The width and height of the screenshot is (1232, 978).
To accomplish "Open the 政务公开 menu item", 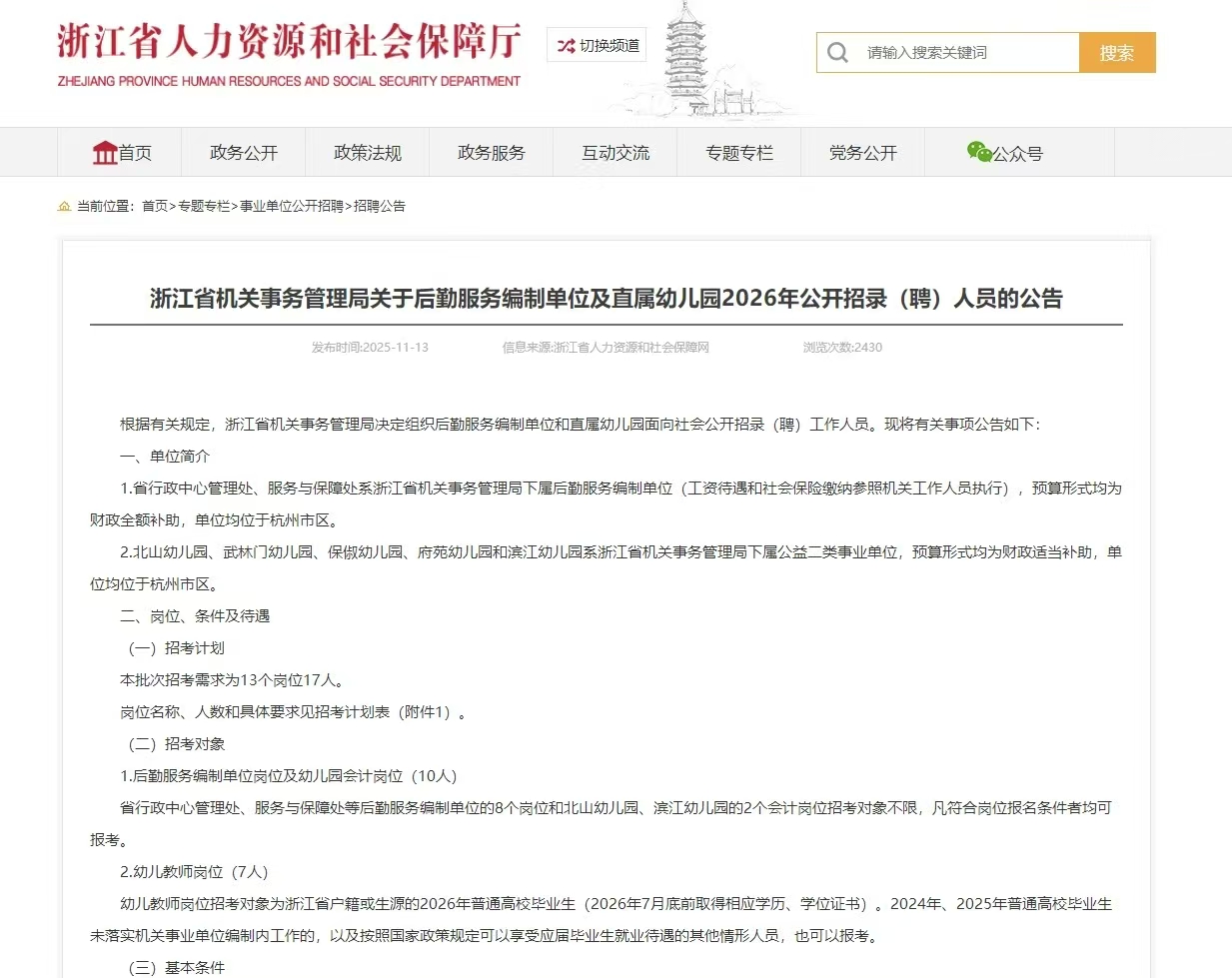I will (x=243, y=152).
